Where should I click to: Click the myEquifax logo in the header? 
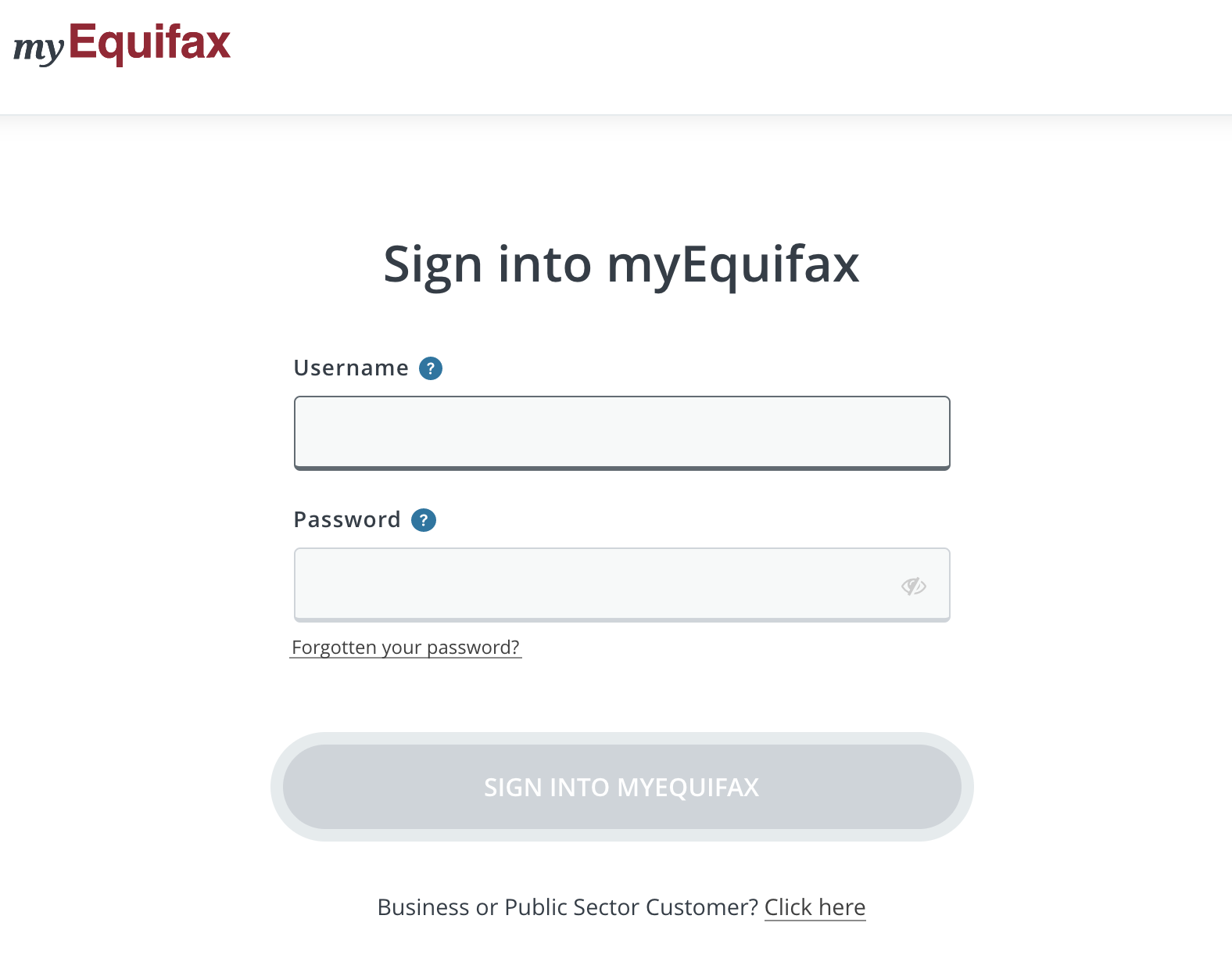point(122,44)
